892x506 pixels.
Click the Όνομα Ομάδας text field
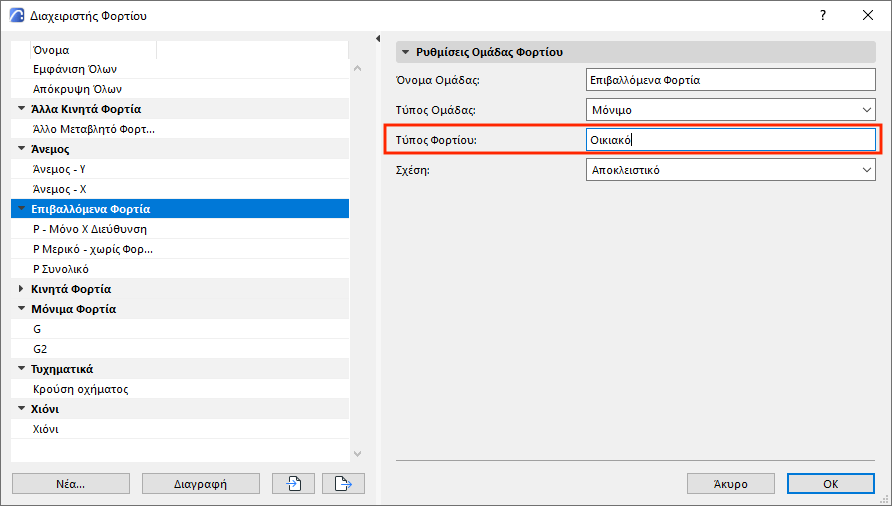(x=730, y=80)
